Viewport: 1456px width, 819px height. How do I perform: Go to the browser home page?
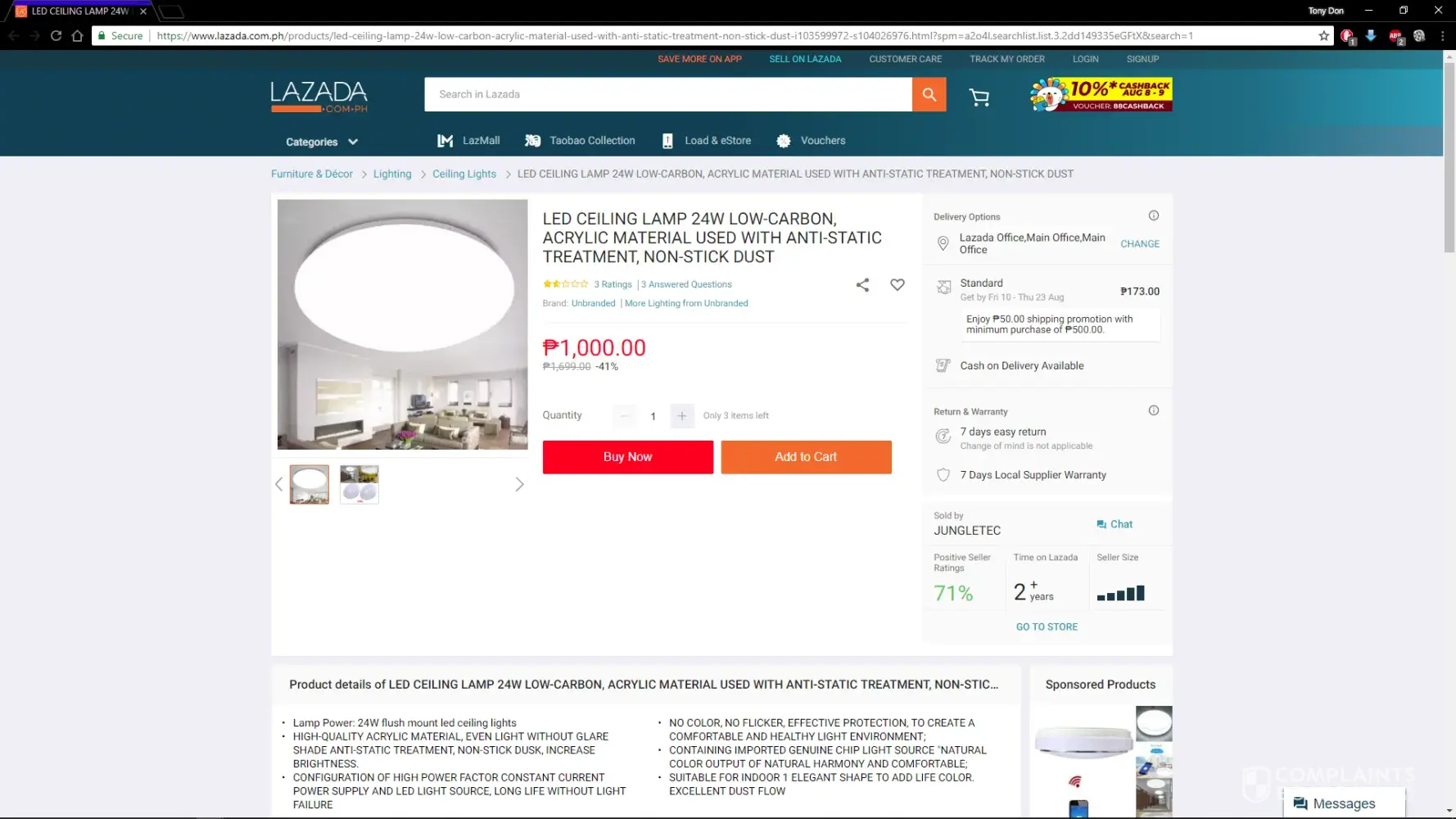(77, 36)
